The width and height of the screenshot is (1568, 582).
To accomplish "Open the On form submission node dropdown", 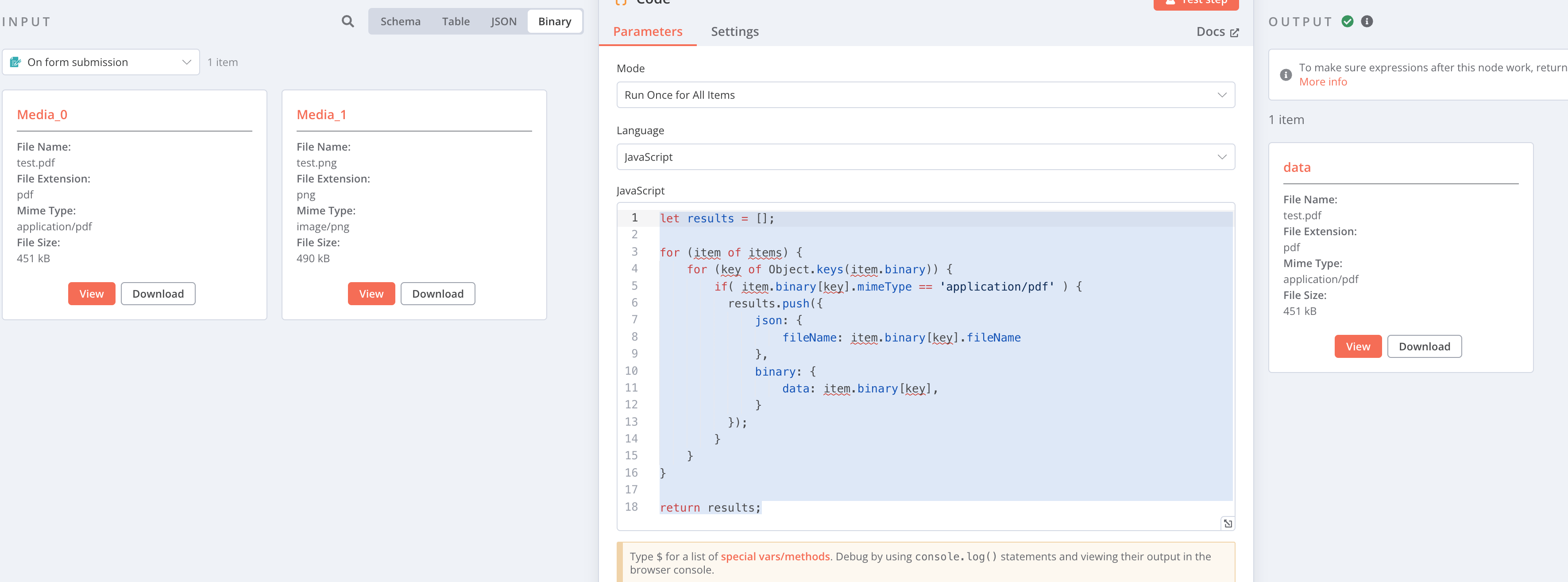I will coord(101,62).
